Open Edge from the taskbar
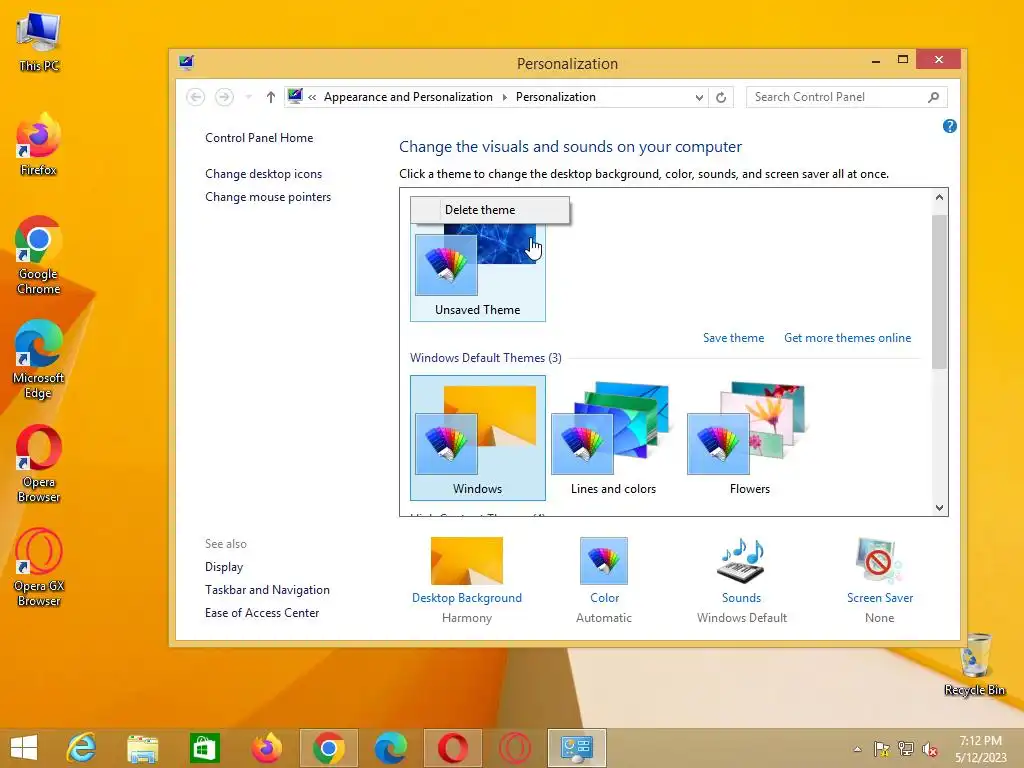 click(391, 748)
